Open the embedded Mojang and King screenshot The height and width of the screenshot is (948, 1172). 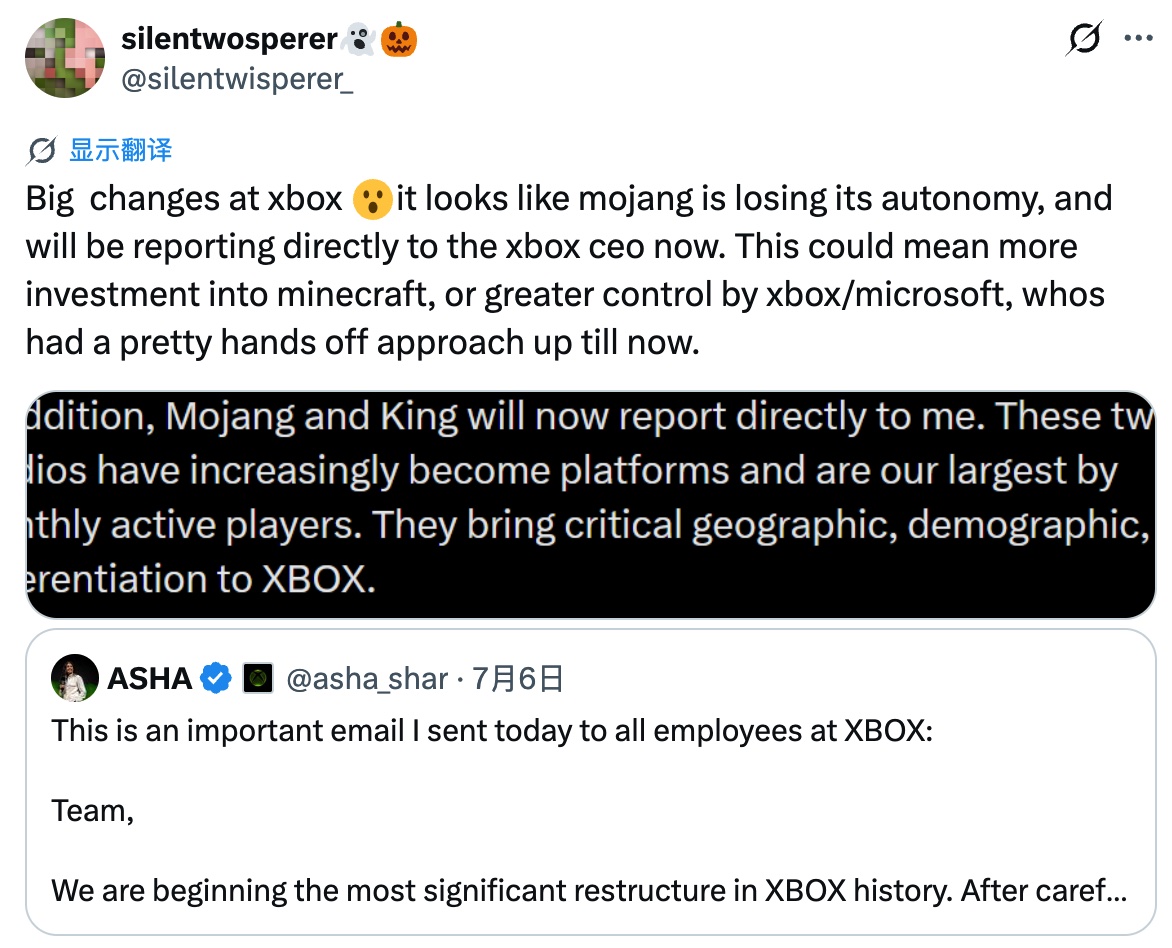click(x=590, y=505)
